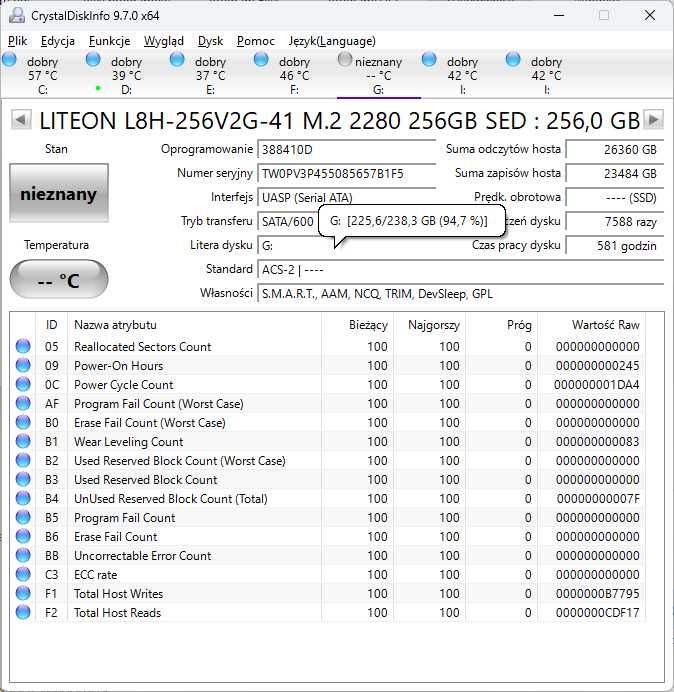Open the Edycja menu
Screen dimensions: 674x692
coord(58,41)
